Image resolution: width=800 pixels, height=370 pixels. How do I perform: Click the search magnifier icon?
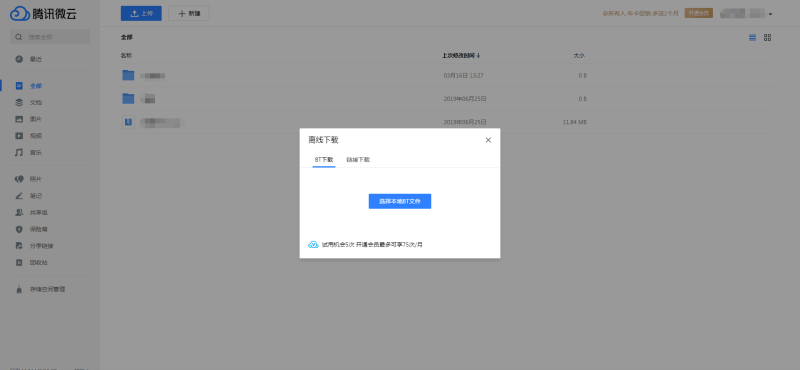point(19,37)
